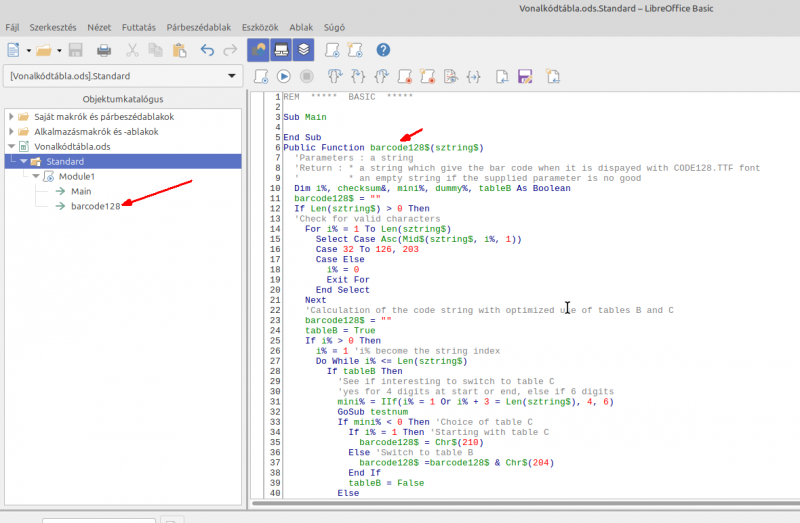Click the Paste clipboard icon
This screenshot has width=800, height=523.
point(179,50)
